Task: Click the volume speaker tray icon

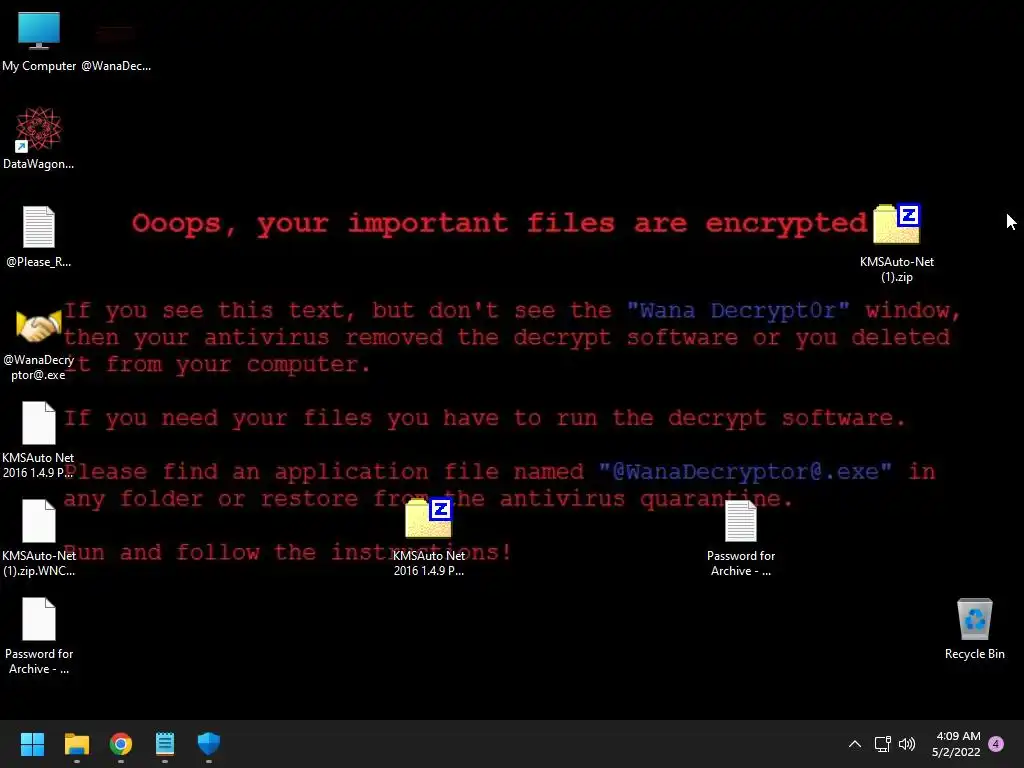Action: click(906, 744)
